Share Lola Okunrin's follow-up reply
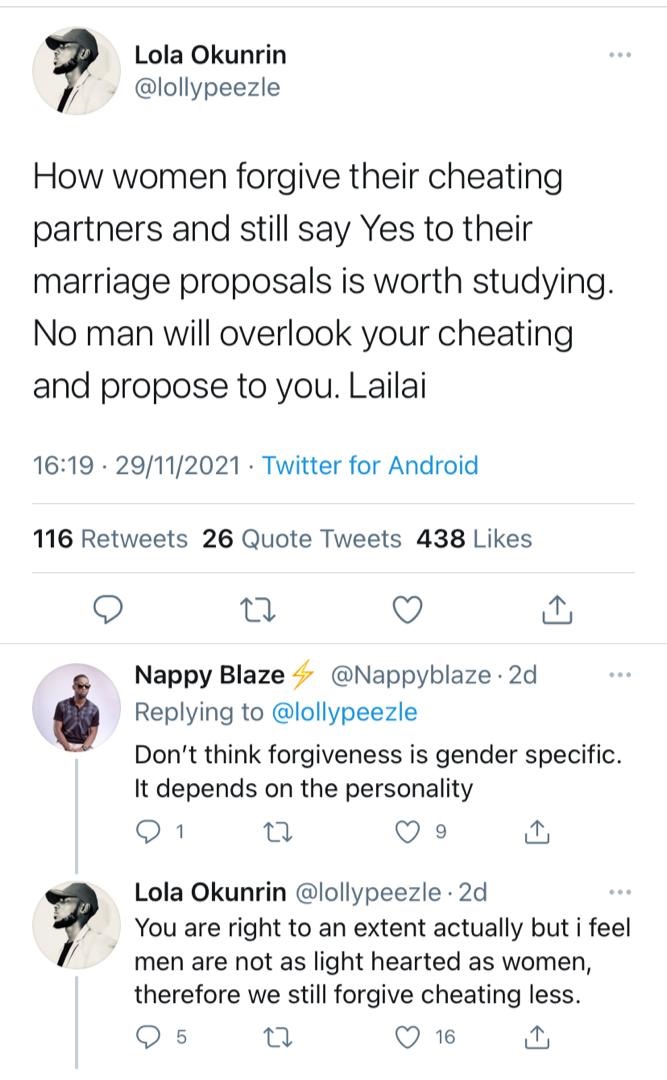Screen dimensions: 667x1080 pyautogui.click(x=537, y=1037)
